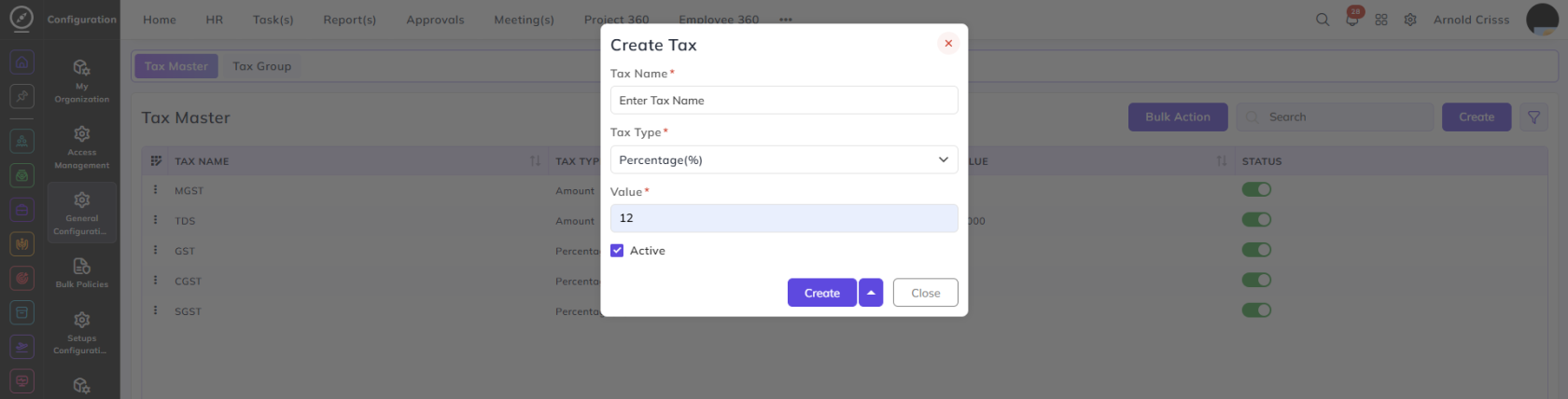Toggle status switch for CGST

[x=1256, y=280]
